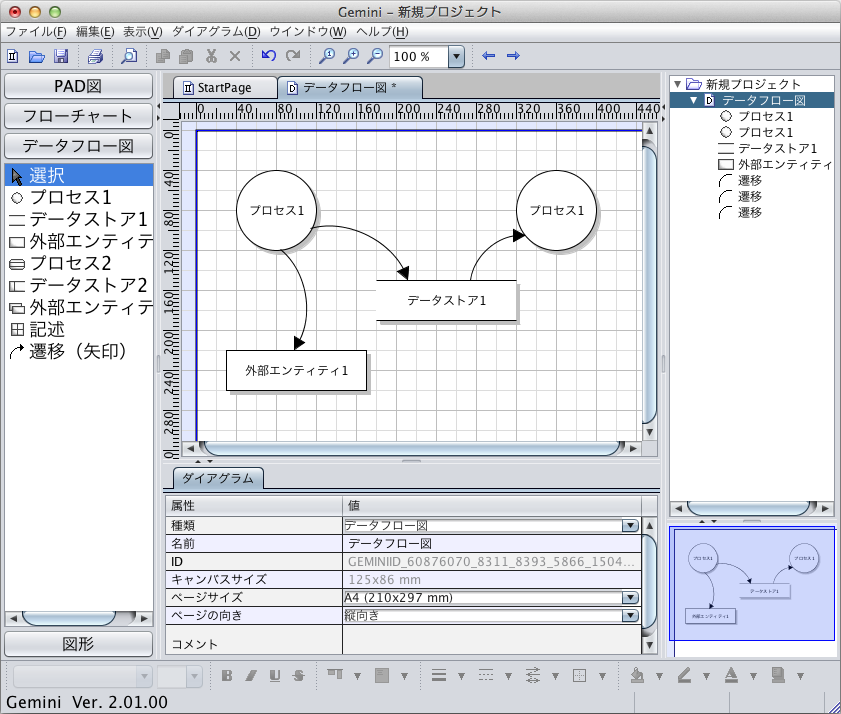Click the paste toolbar icon

coord(186,56)
